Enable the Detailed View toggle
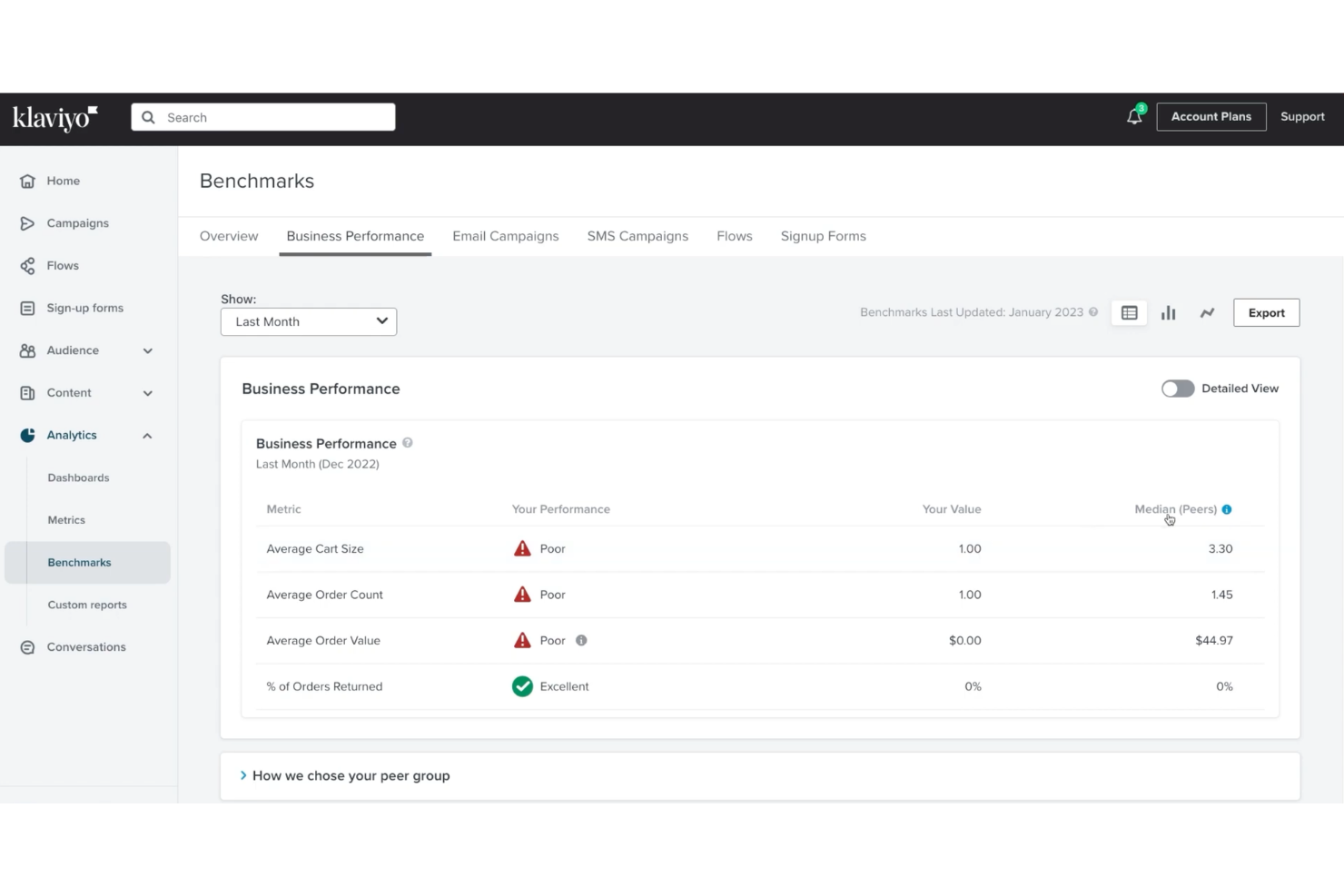This screenshot has width=1344, height=896. pyautogui.click(x=1177, y=388)
